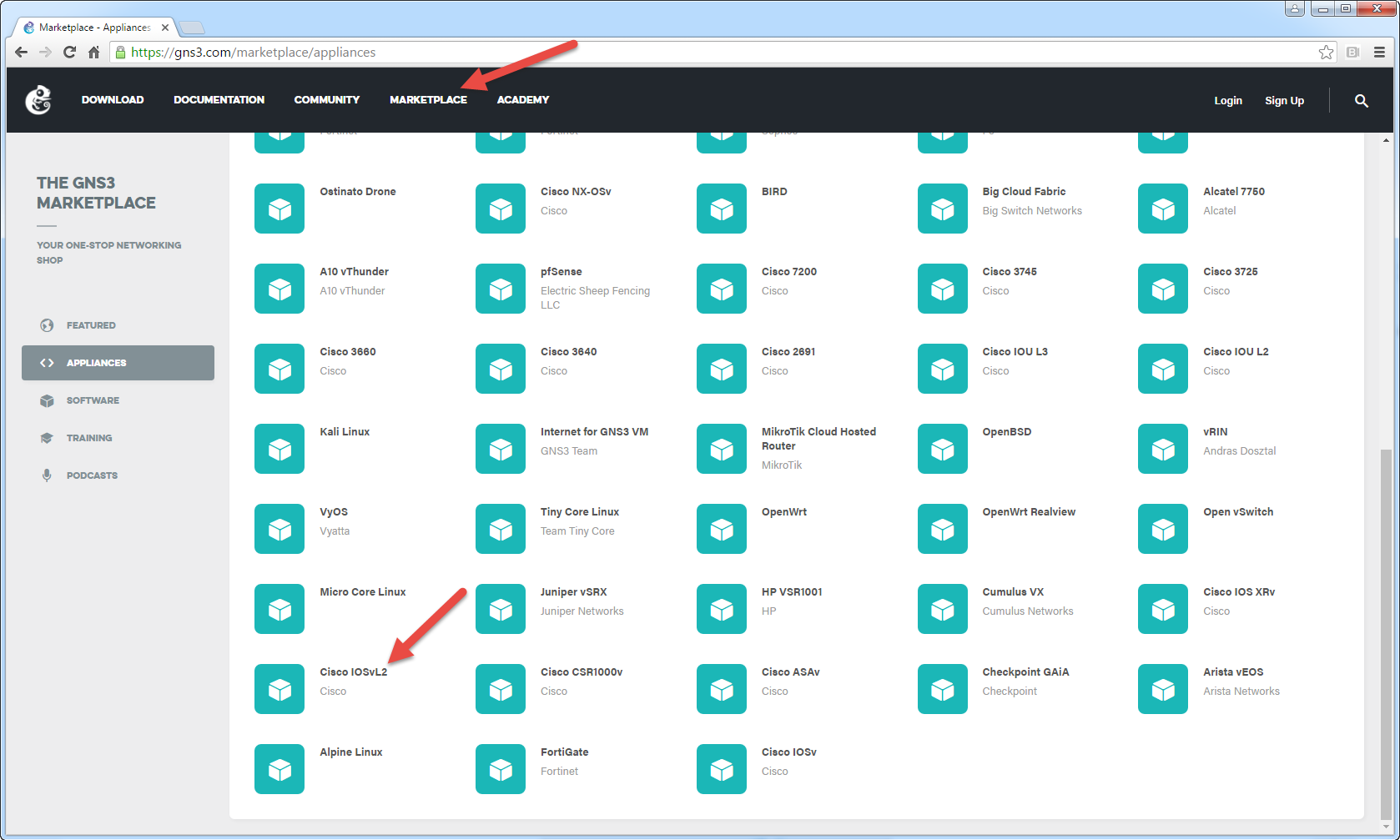1400x840 pixels.
Task: Click the Juniper vSRX appliance icon
Action: point(501,609)
